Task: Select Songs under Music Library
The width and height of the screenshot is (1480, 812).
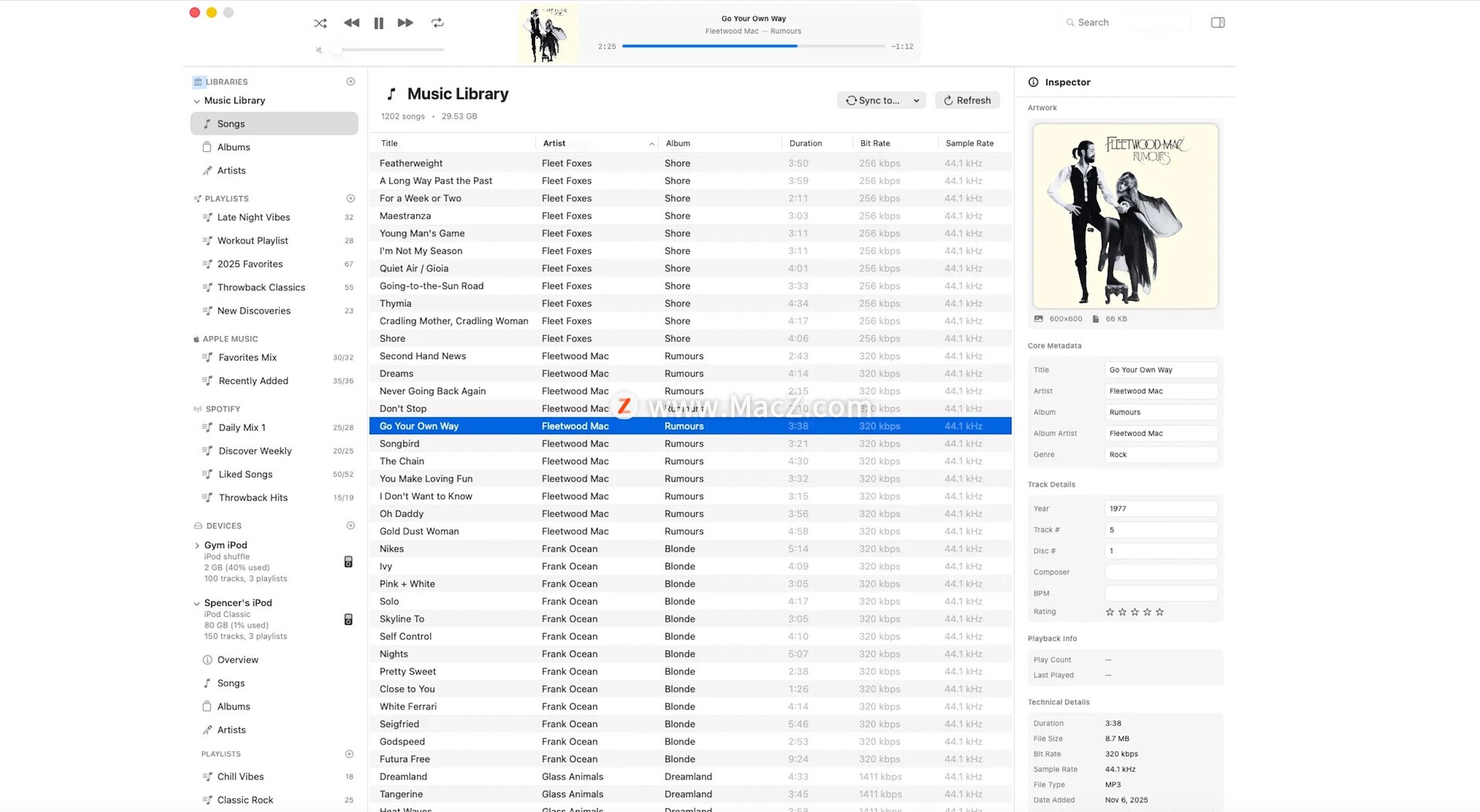Action: [274, 123]
